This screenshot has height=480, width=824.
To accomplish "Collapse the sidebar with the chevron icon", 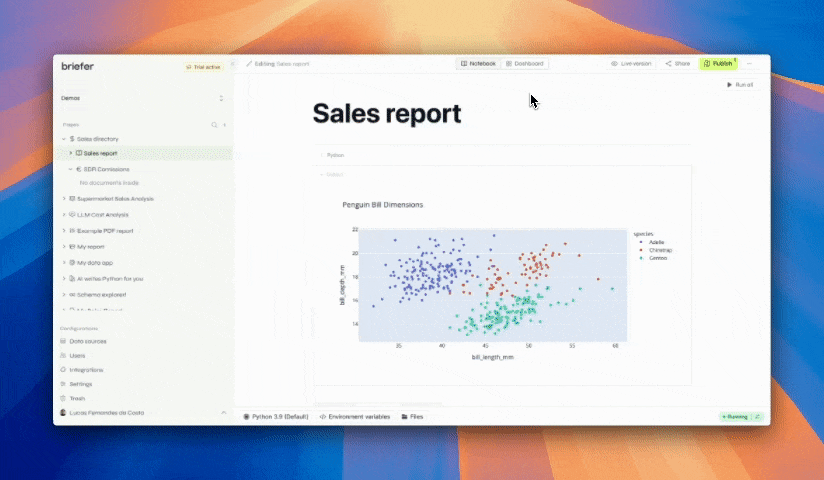I will point(233,64).
